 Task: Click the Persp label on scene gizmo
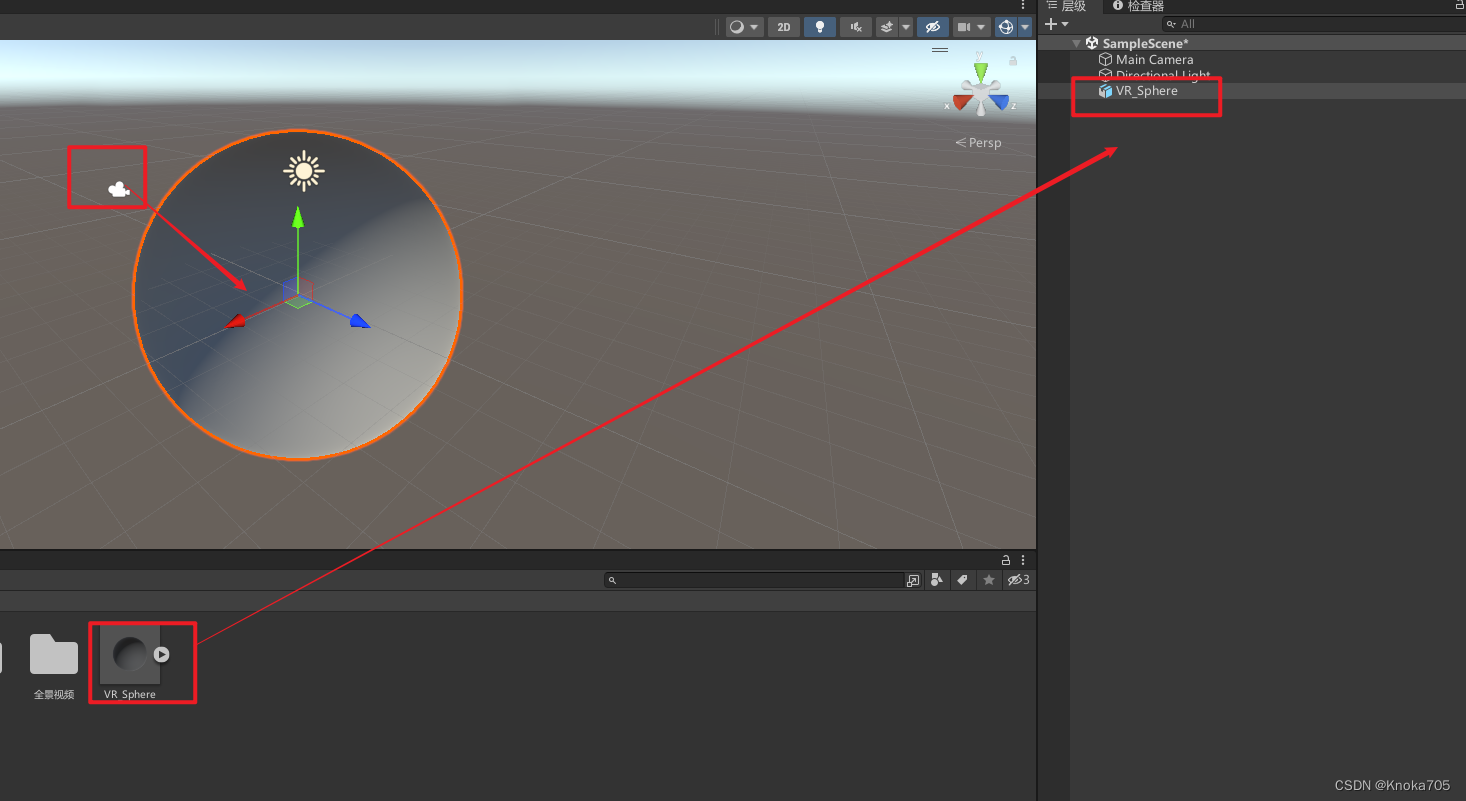point(978,142)
